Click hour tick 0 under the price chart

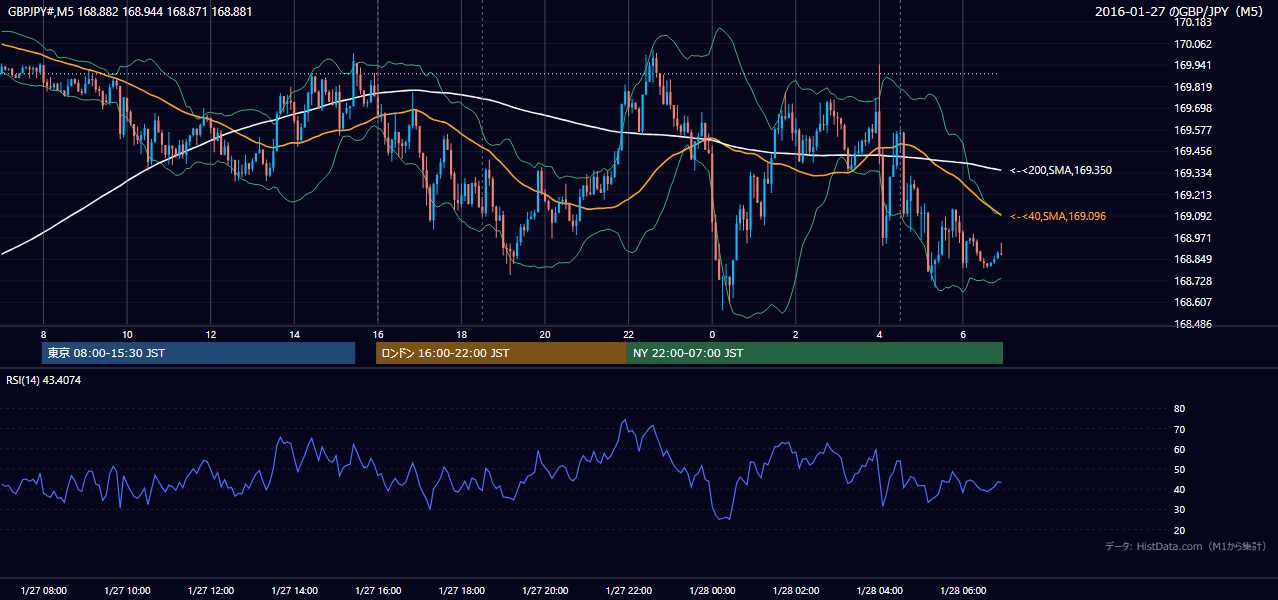pos(712,334)
